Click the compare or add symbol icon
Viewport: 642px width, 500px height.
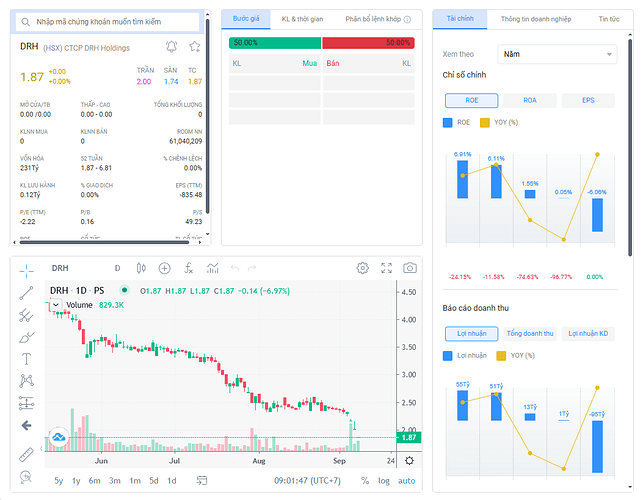164,268
